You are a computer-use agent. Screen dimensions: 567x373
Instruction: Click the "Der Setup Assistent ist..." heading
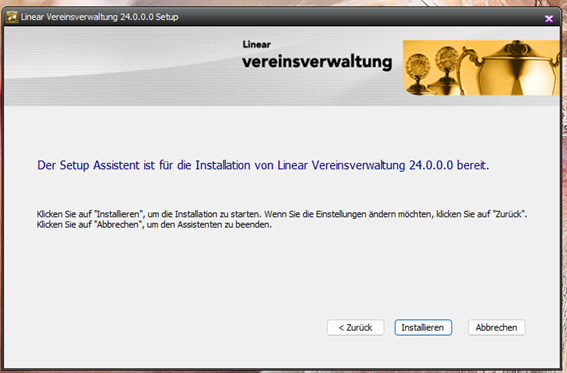263,165
